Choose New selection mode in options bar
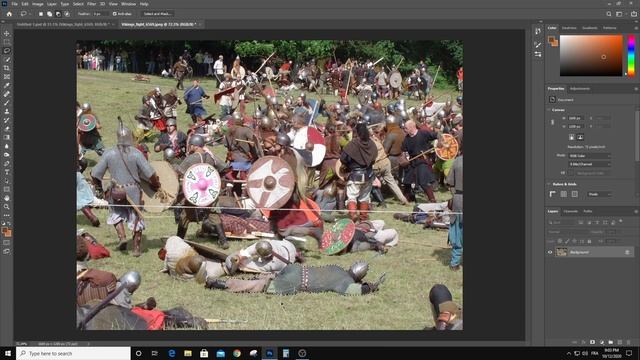The width and height of the screenshot is (640, 360). tap(41, 14)
